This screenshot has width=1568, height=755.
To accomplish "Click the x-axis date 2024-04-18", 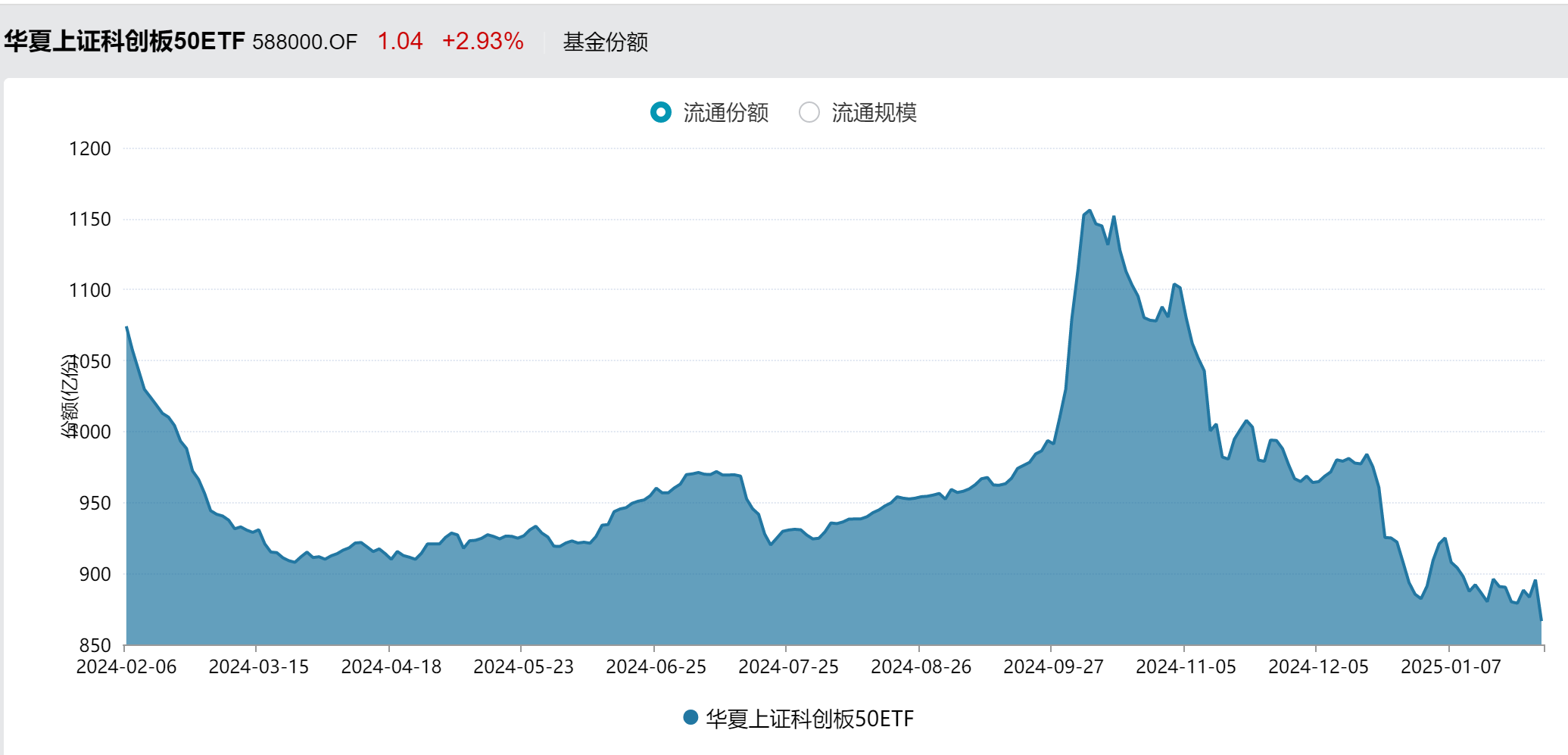I will pyautogui.click(x=391, y=666).
